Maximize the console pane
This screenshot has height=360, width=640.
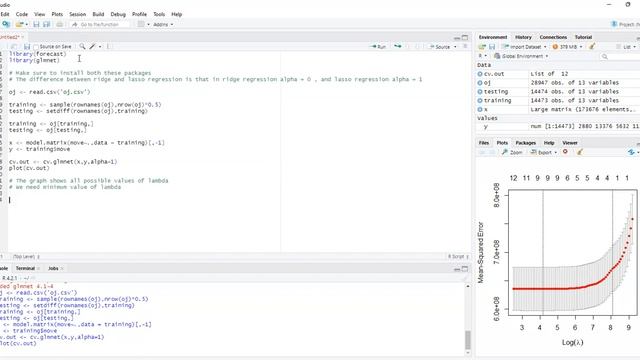coord(465,269)
